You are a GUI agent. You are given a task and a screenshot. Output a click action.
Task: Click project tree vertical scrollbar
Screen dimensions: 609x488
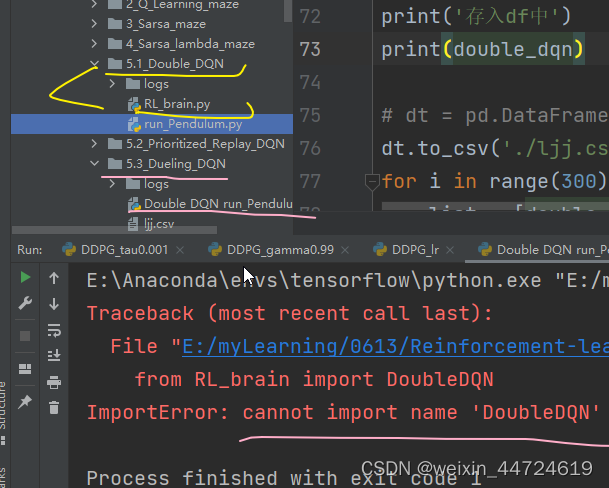[x=288, y=11]
